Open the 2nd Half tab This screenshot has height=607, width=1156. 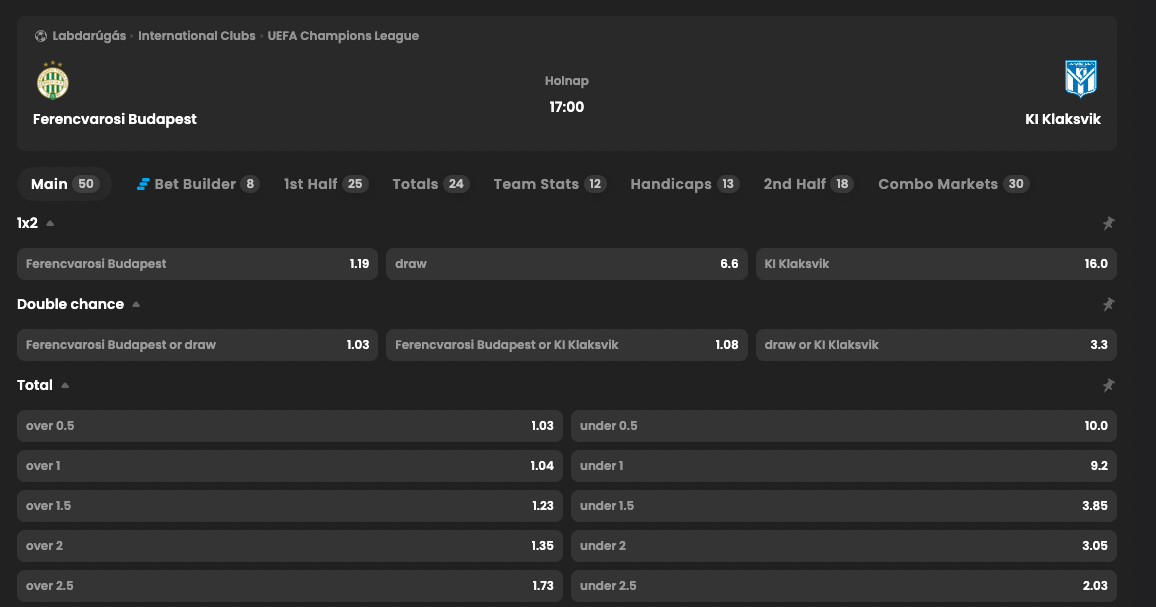tap(809, 184)
